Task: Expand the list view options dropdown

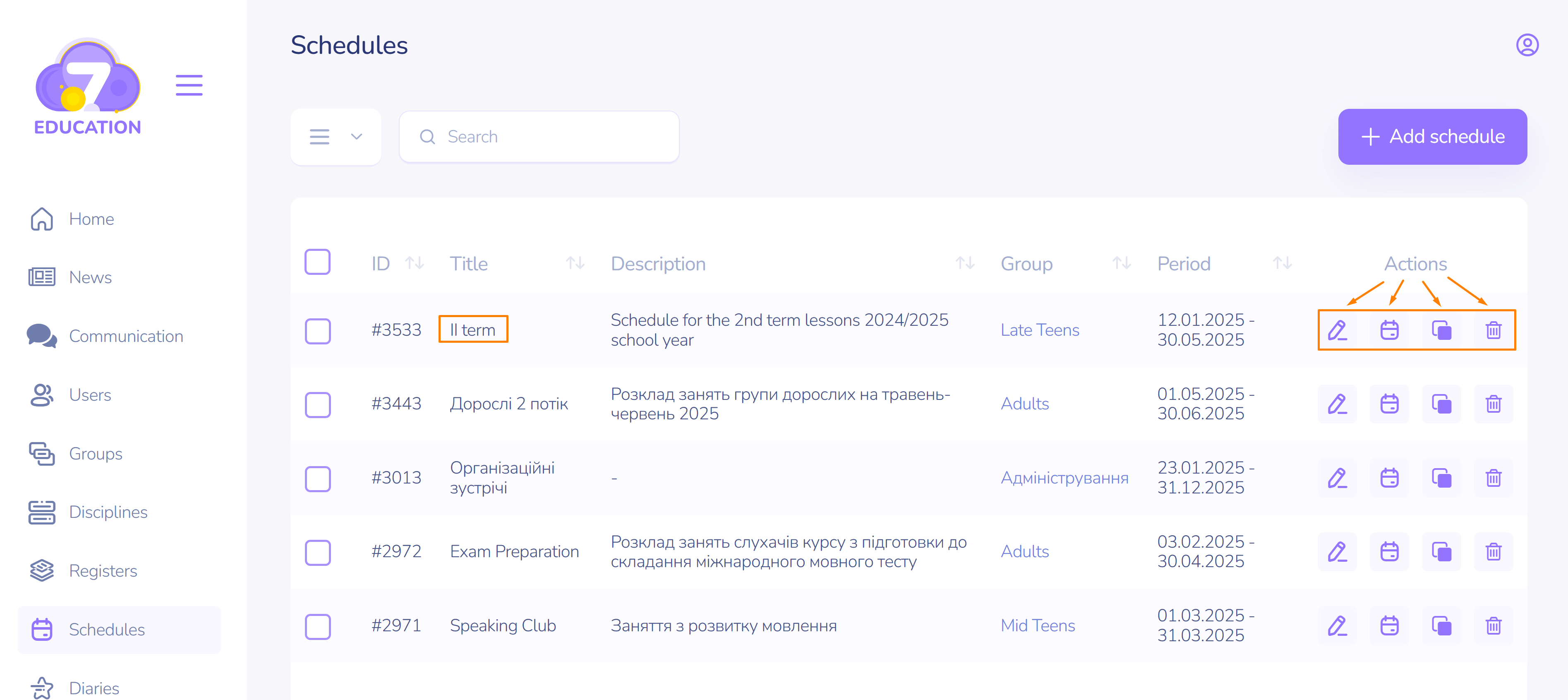Action: [336, 137]
